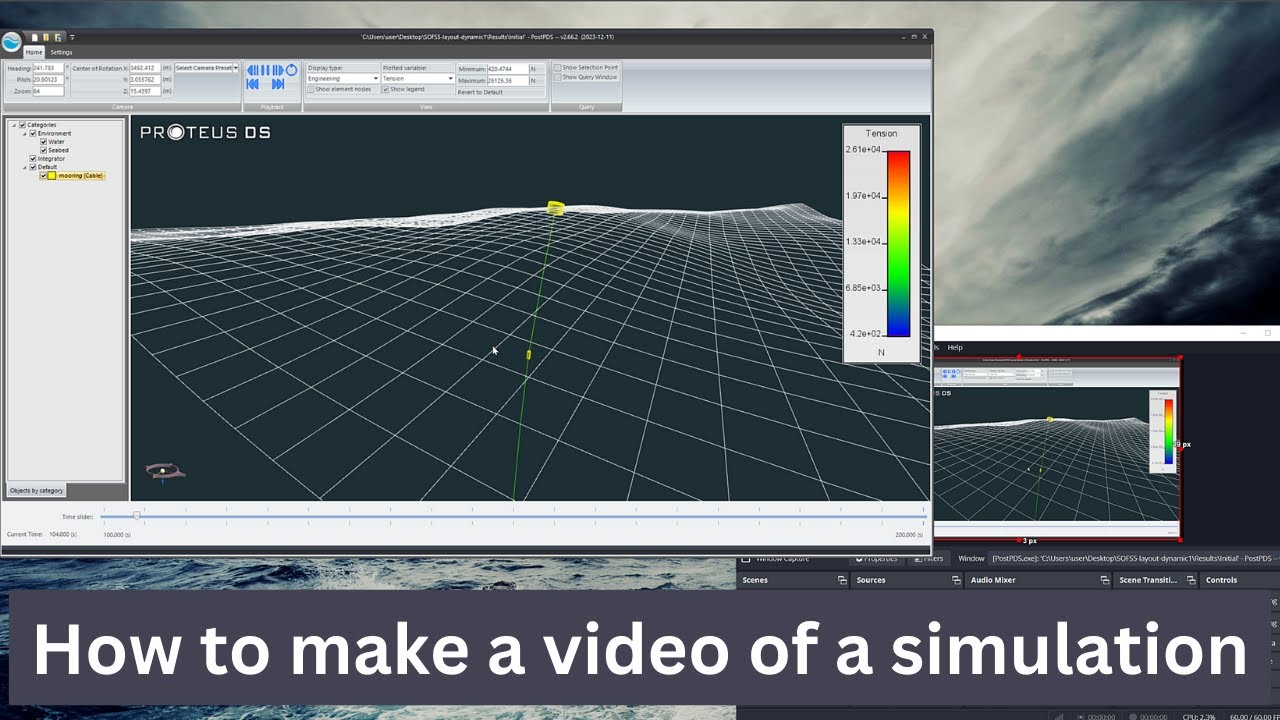This screenshot has width=1280, height=720.
Task: Jump to start of simulation playback
Action: [x=252, y=84]
